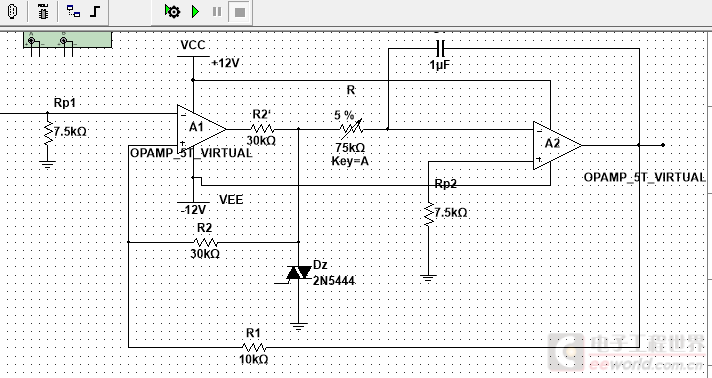Select the bus step-line tool
Screen dimensions: 712x378
(95, 11)
